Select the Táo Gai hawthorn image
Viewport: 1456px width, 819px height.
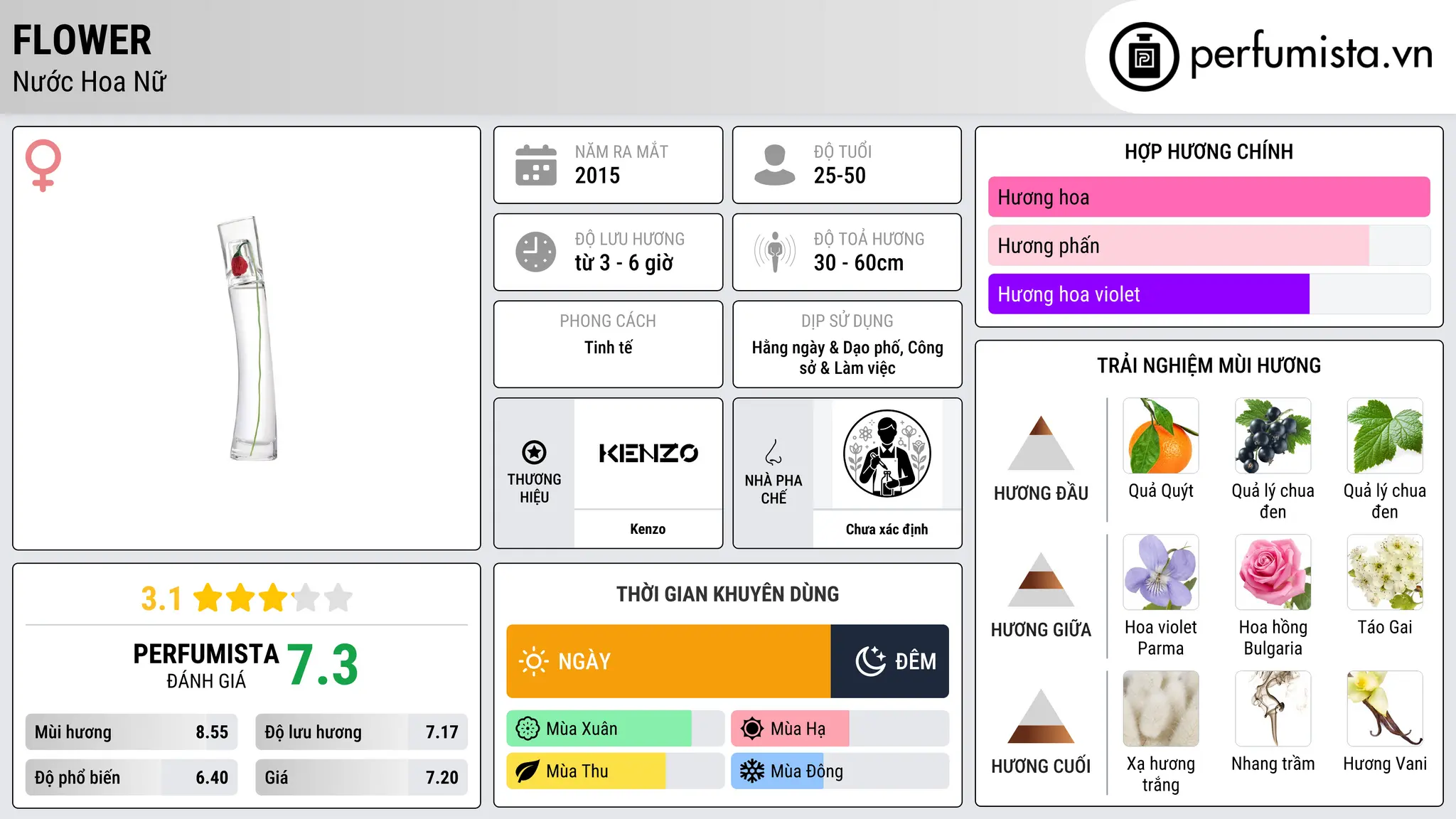coord(1385,572)
